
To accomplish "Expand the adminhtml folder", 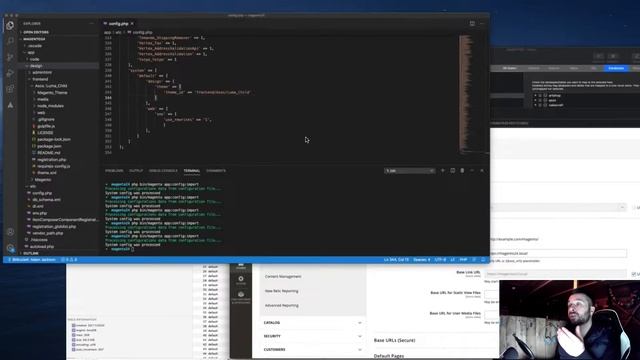I will tap(42, 72).
